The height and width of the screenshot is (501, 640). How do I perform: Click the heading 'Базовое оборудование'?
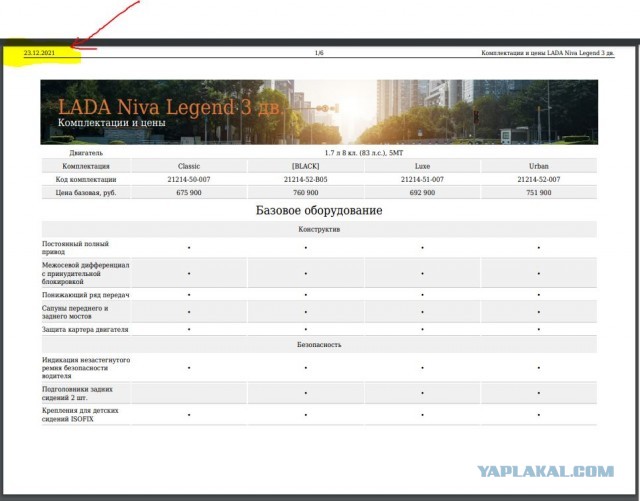[319, 210]
